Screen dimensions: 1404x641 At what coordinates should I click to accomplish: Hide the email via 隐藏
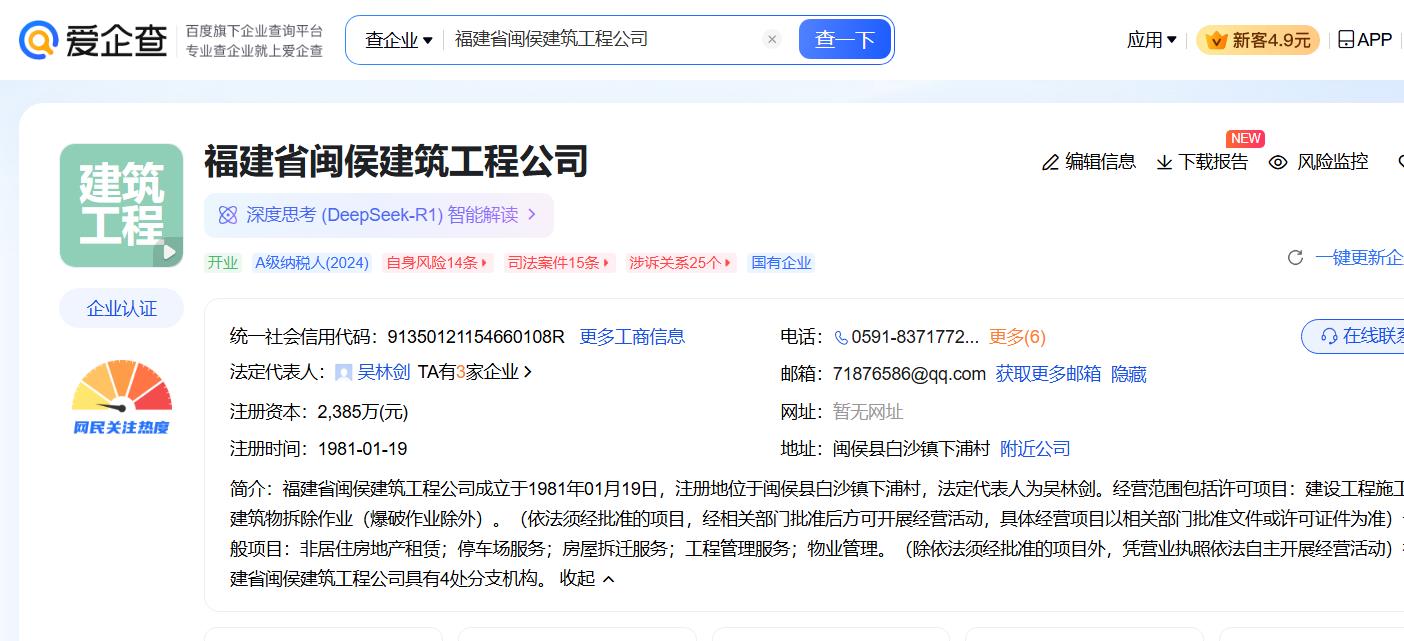pyautogui.click(x=1129, y=374)
